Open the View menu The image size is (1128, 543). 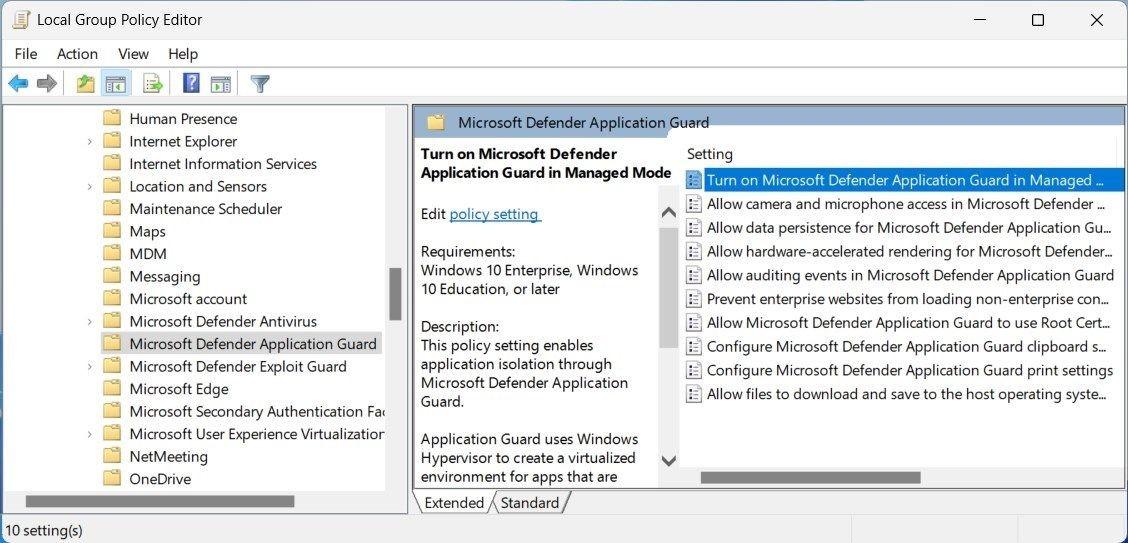click(133, 54)
